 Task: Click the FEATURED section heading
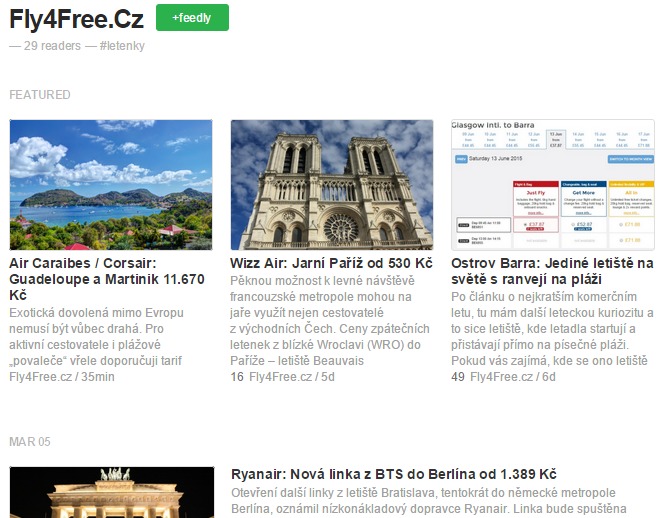pos(40,95)
